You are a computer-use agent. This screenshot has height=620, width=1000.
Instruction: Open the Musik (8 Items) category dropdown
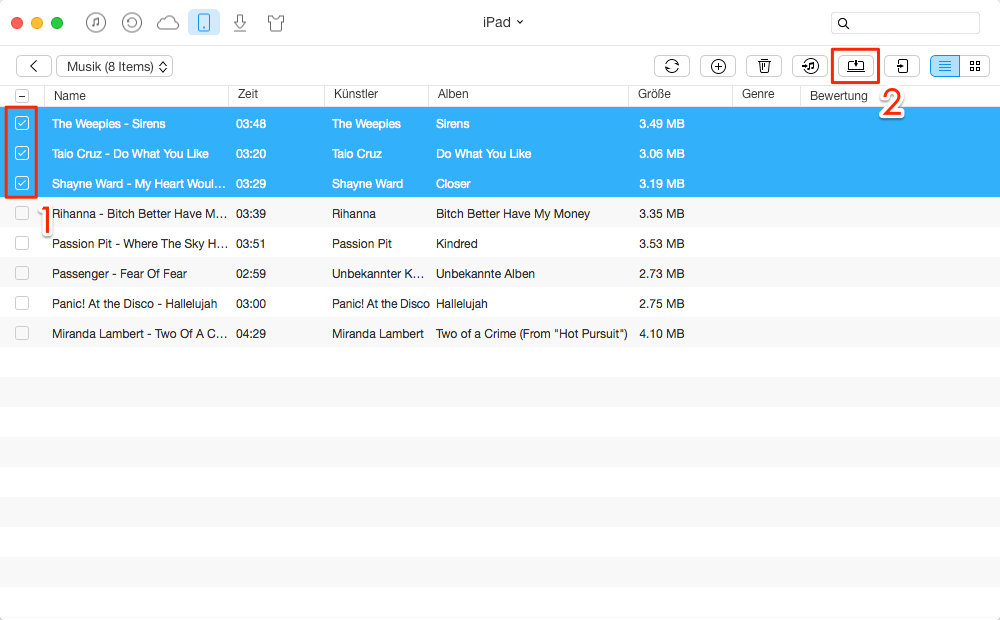pyautogui.click(x=115, y=66)
